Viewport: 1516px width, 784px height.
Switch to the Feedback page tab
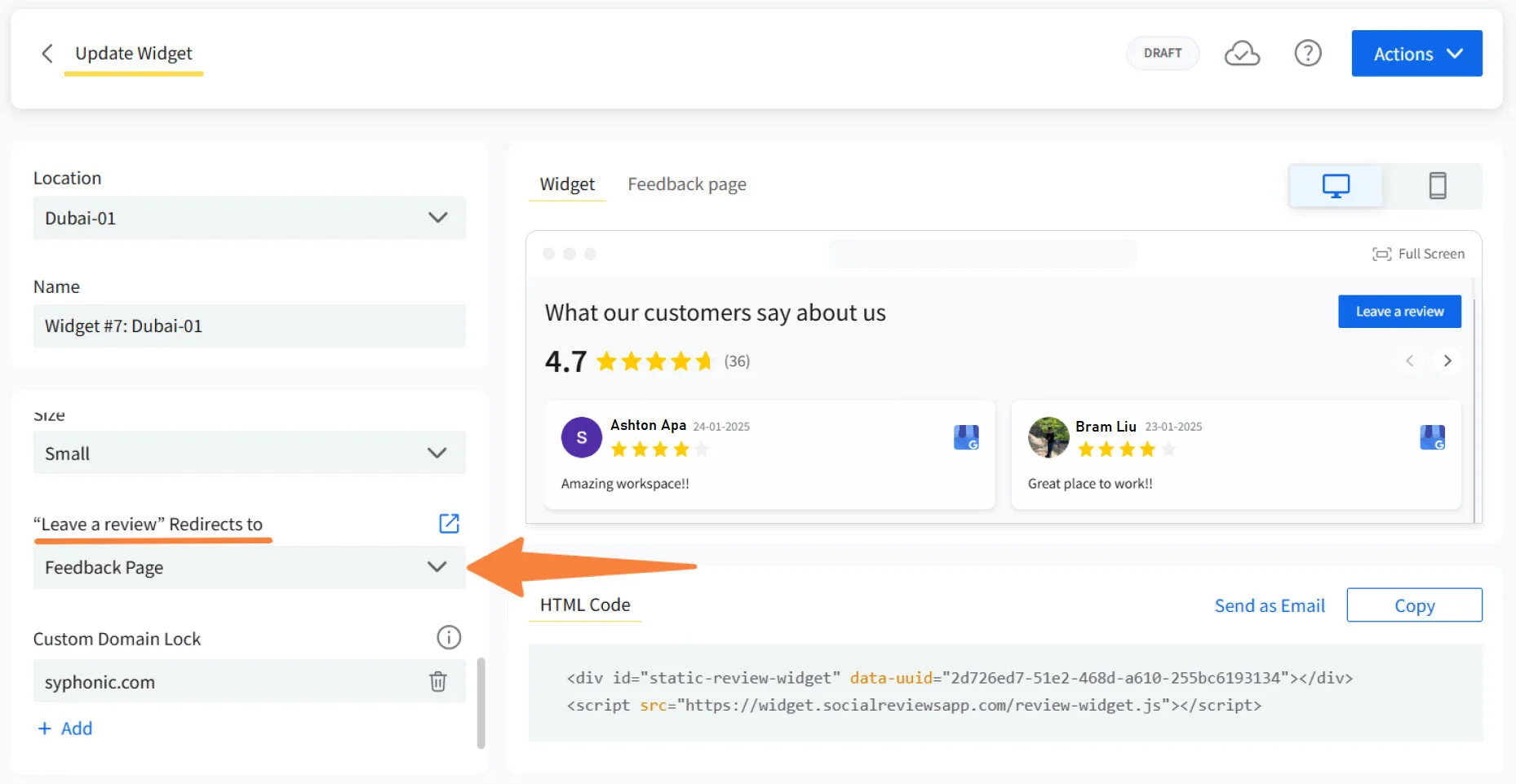pos(686,184)
